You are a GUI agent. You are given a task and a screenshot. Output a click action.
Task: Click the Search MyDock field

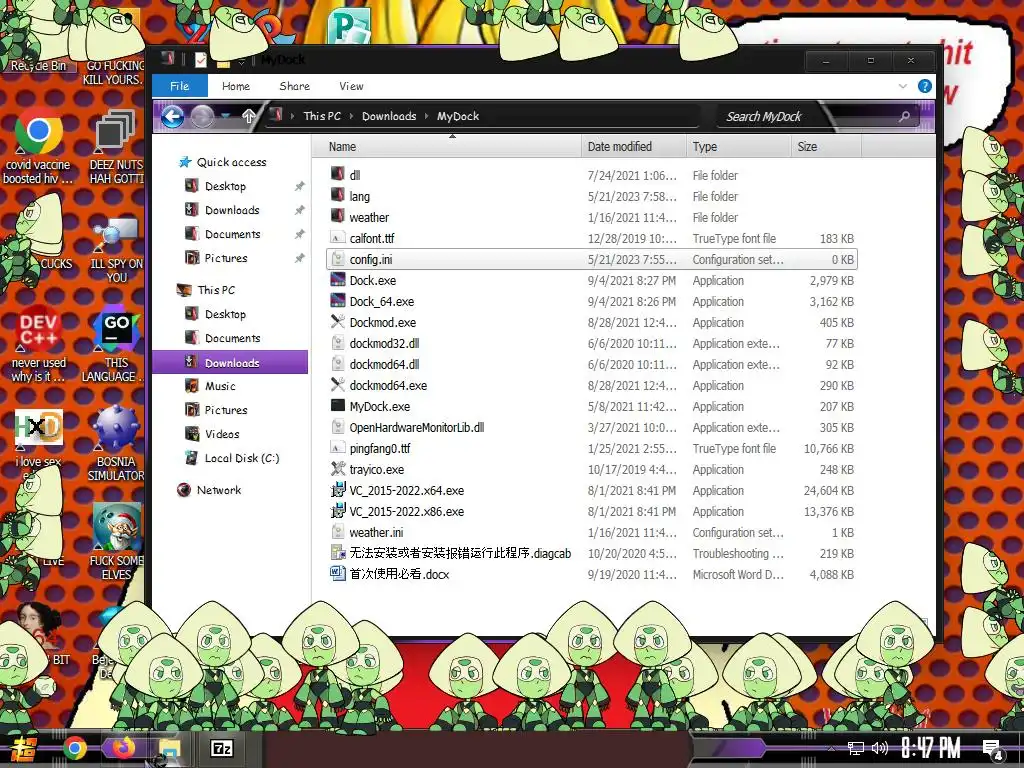point(808,117)
